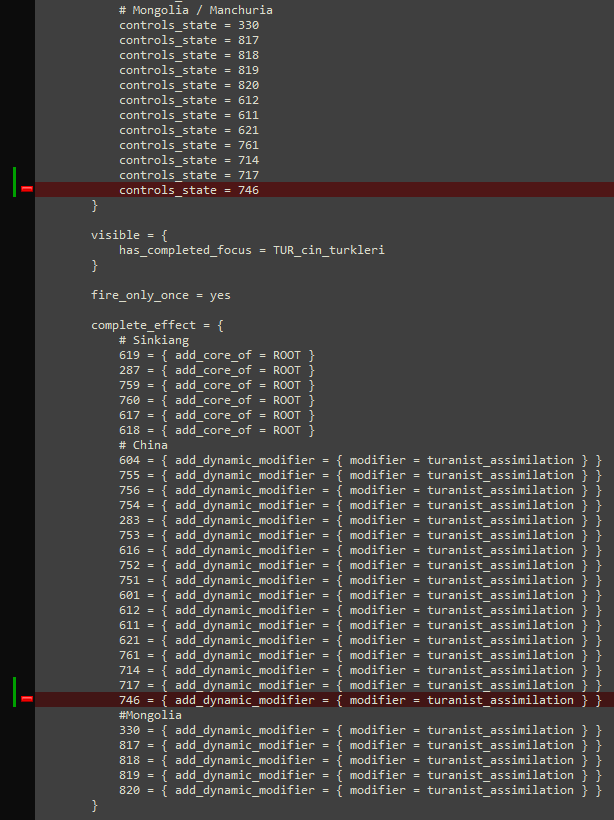The height and width of the screenshot is (820, 614).
Task: Click the line controls_state = 820
Action: (189, 85)
